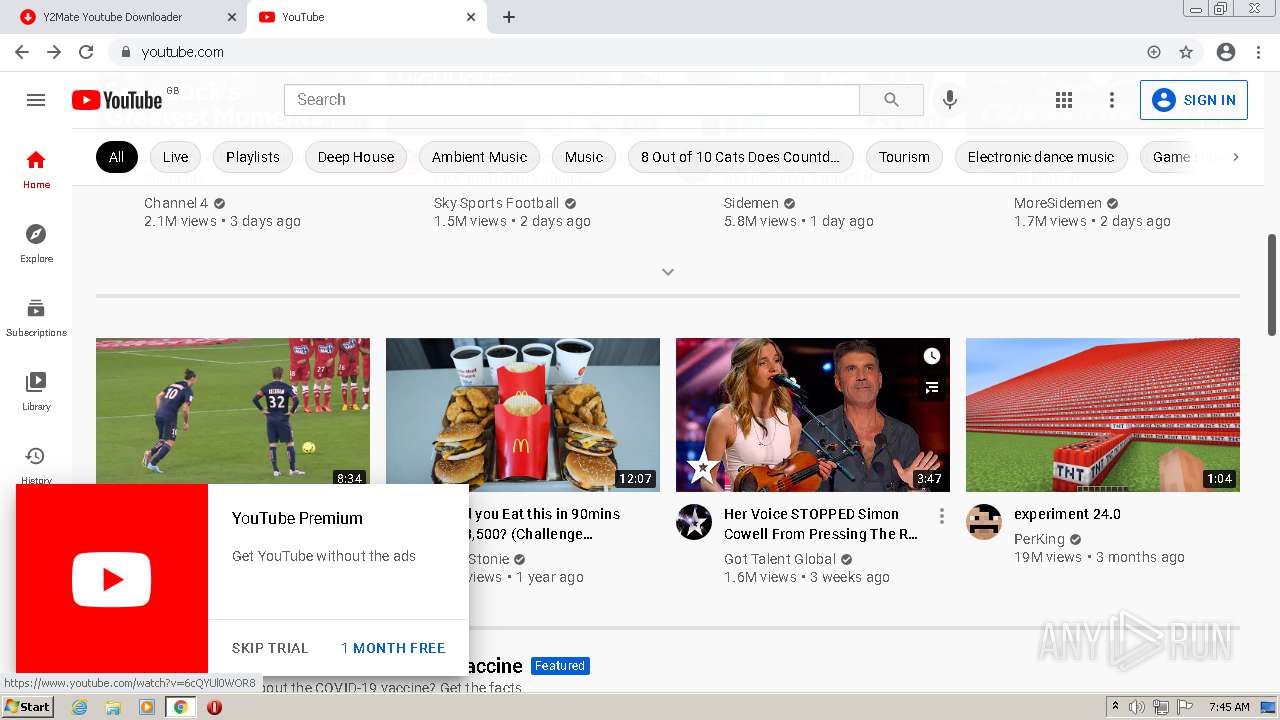
Task: Open football free kick video thumbnail
Action: point(233,415)
